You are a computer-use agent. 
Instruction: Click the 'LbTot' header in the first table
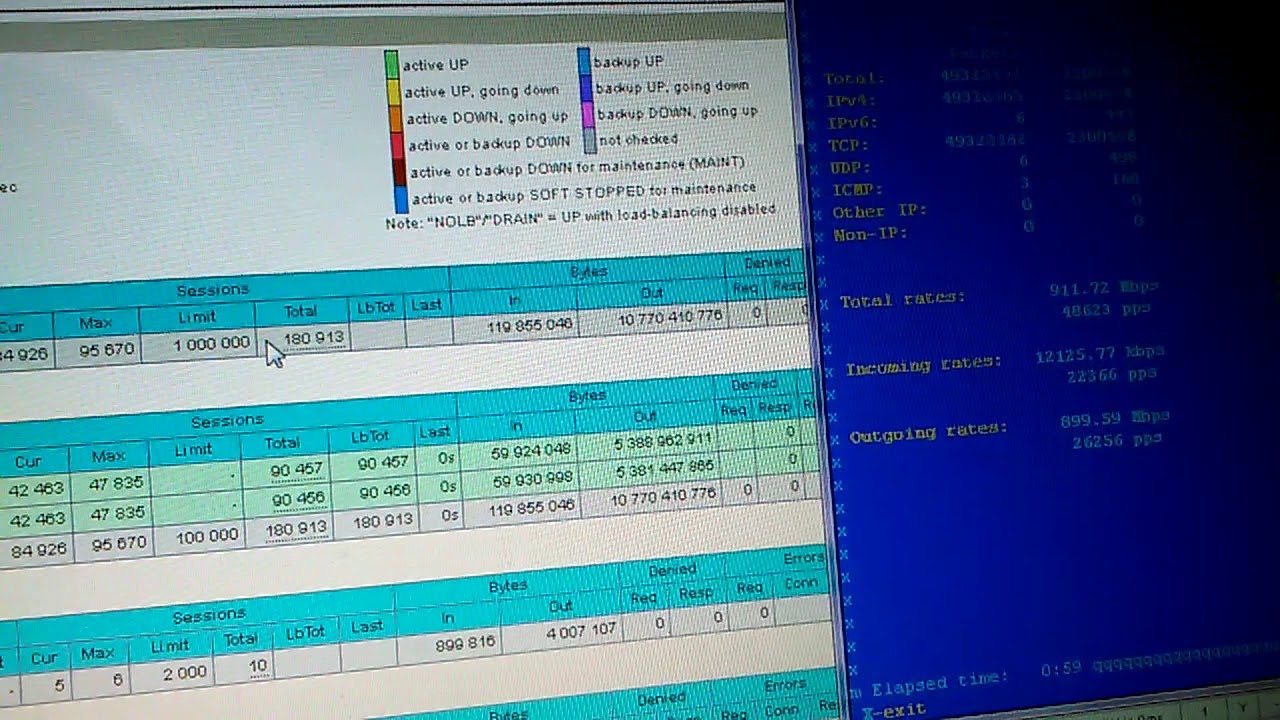[376, 308]
